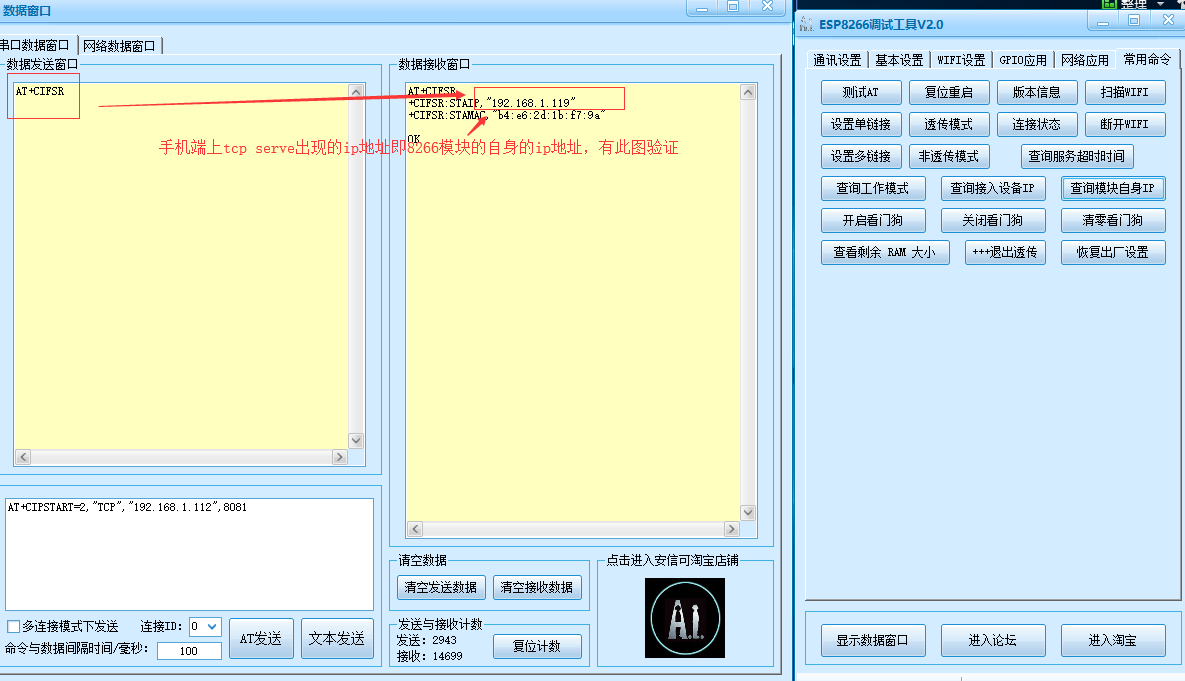Switch to 常用命令 tab
This screenshot has height=681, width=1185.
[1147, 59]
